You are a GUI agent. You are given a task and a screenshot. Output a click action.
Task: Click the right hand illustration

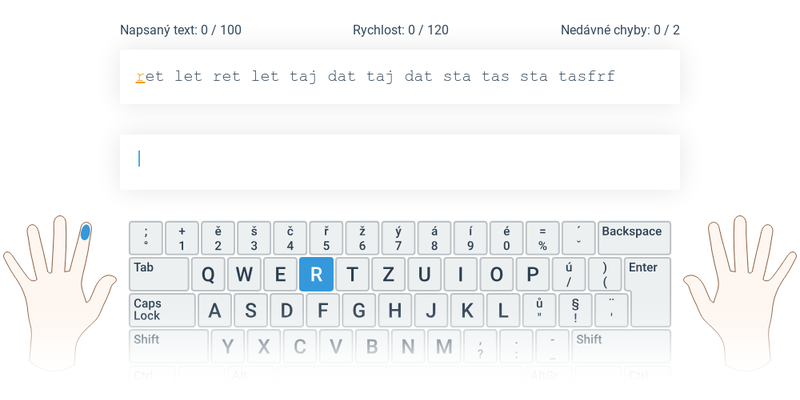pyautogui.click(x=740, y=292)
